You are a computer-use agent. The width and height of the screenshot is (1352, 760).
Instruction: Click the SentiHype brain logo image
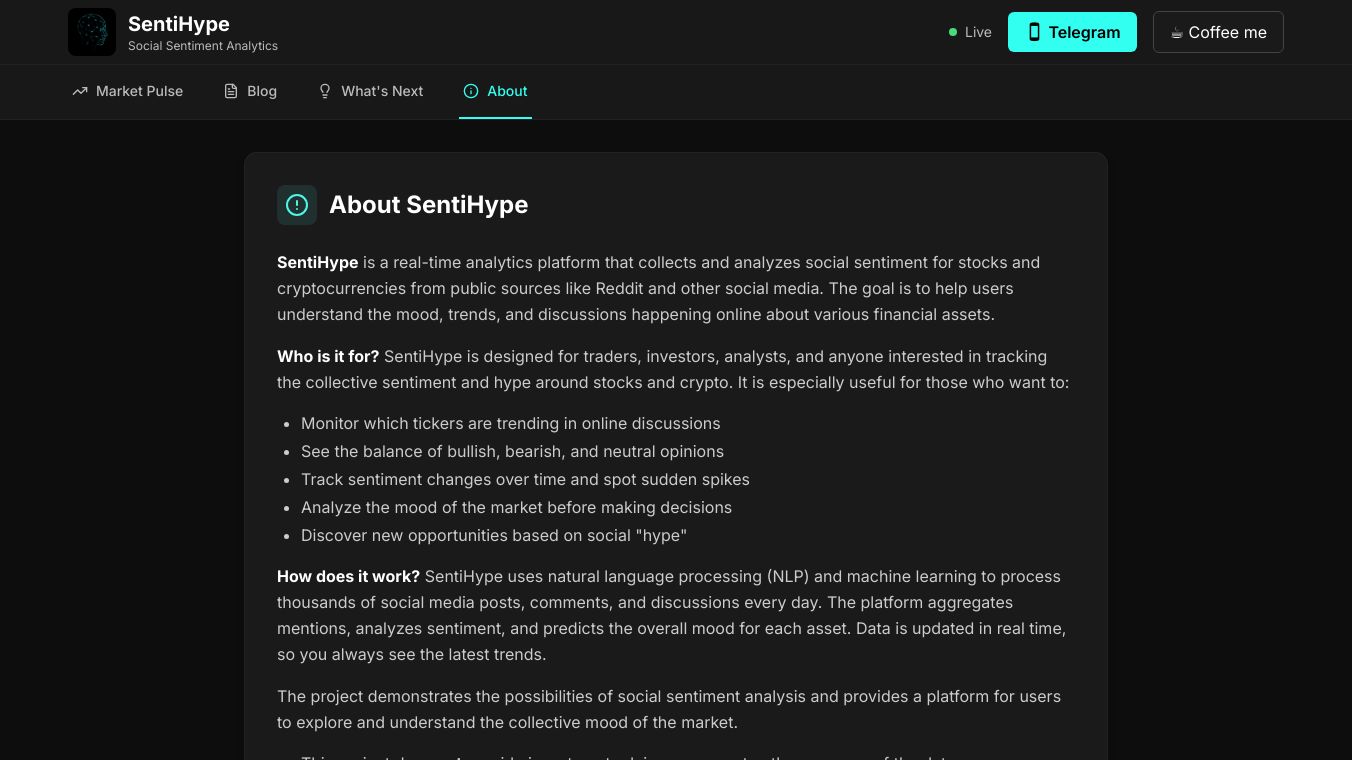[92, 32]
